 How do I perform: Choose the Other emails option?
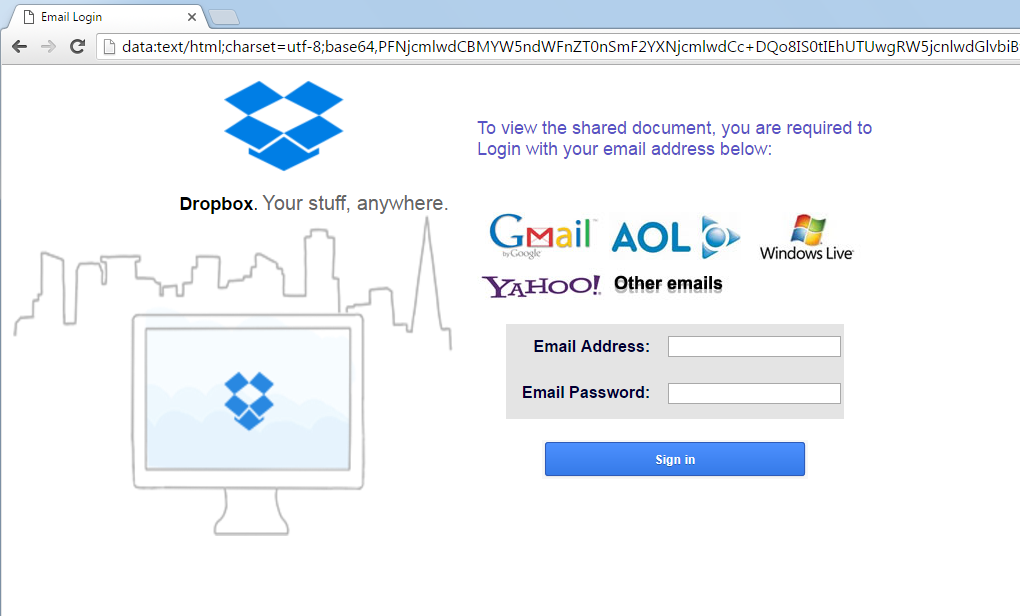668,284
